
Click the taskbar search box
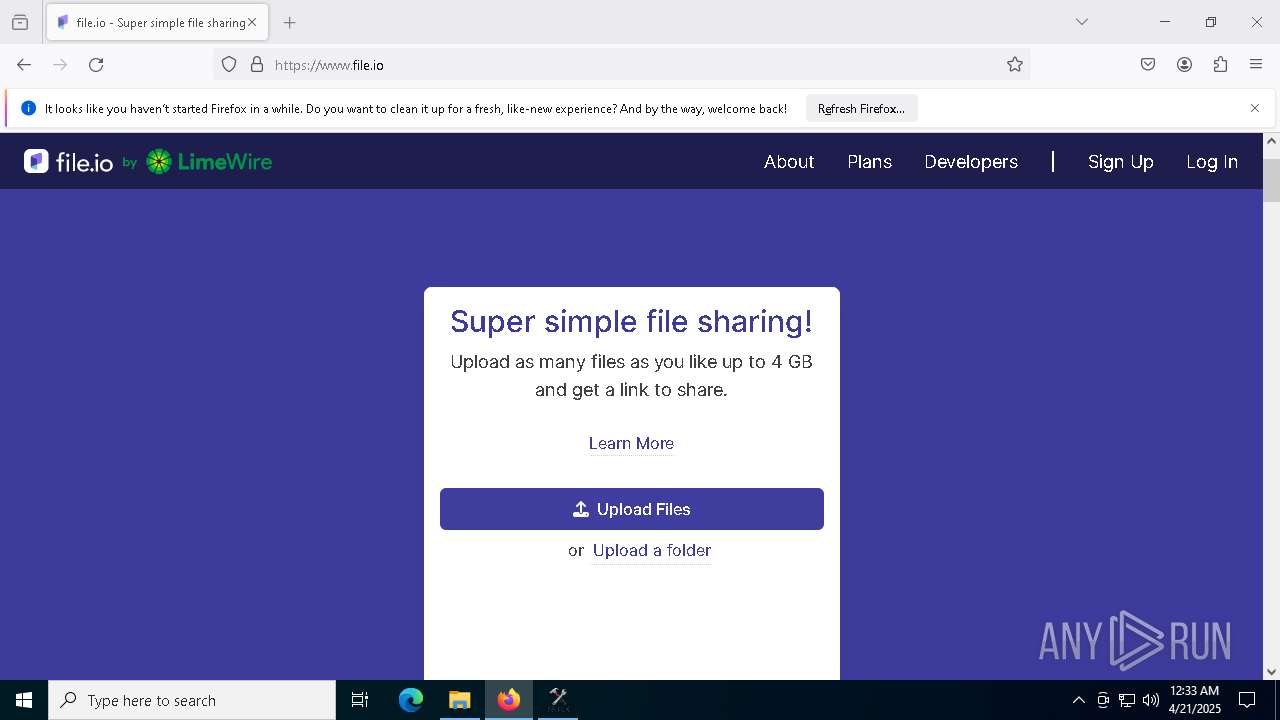click(x=192, y=700)
